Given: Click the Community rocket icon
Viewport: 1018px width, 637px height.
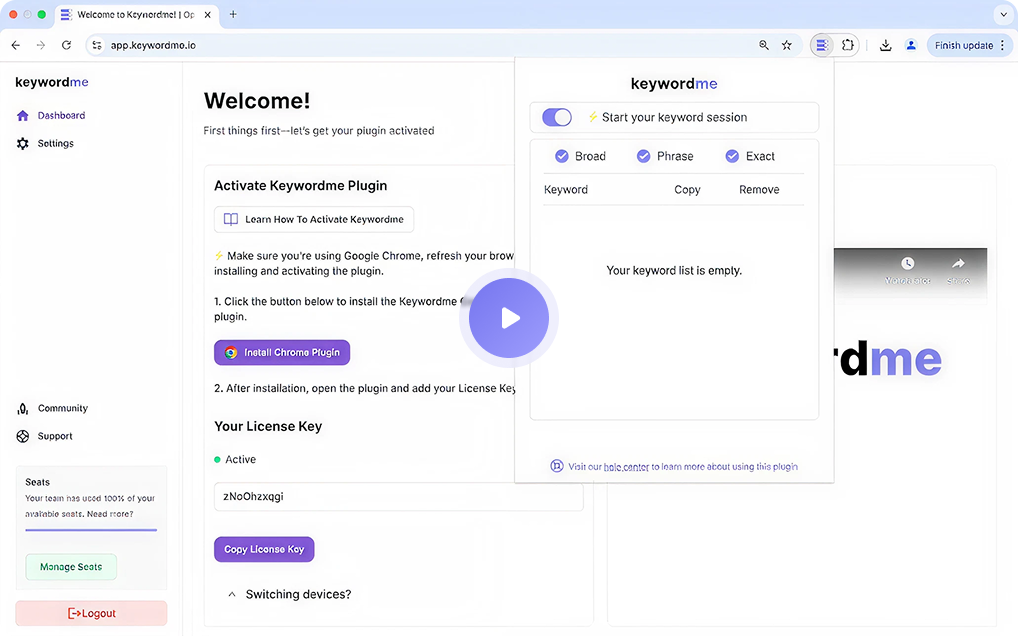Looking at the screenshot, I should click(x=23, y=408).
